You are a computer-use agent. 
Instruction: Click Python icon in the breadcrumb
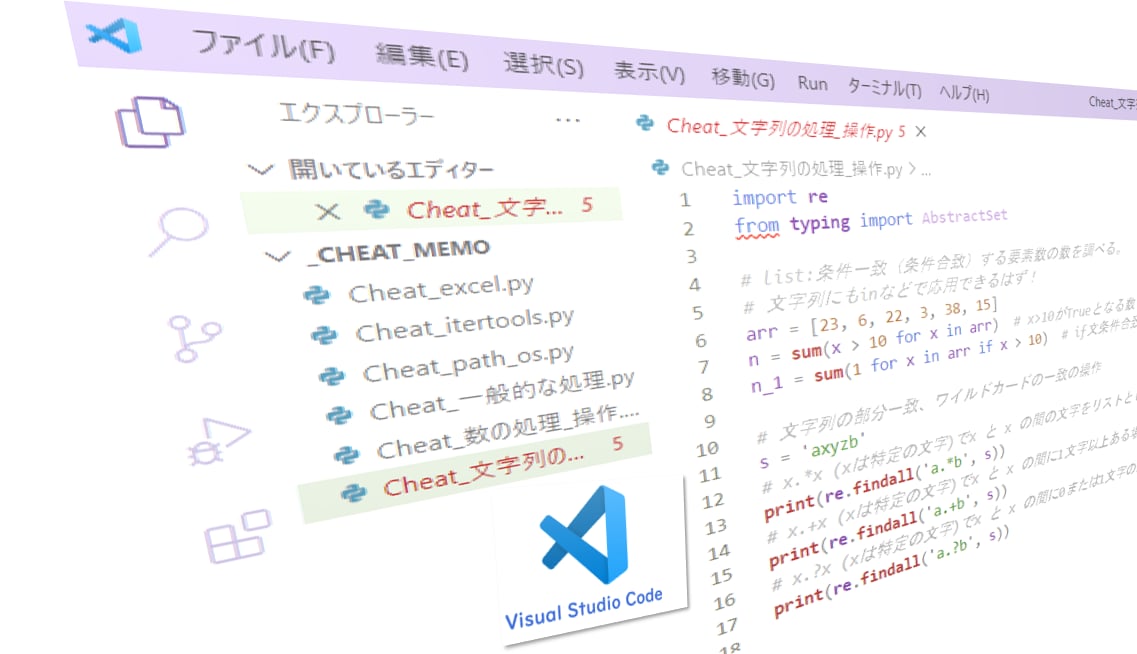[660, 167]
